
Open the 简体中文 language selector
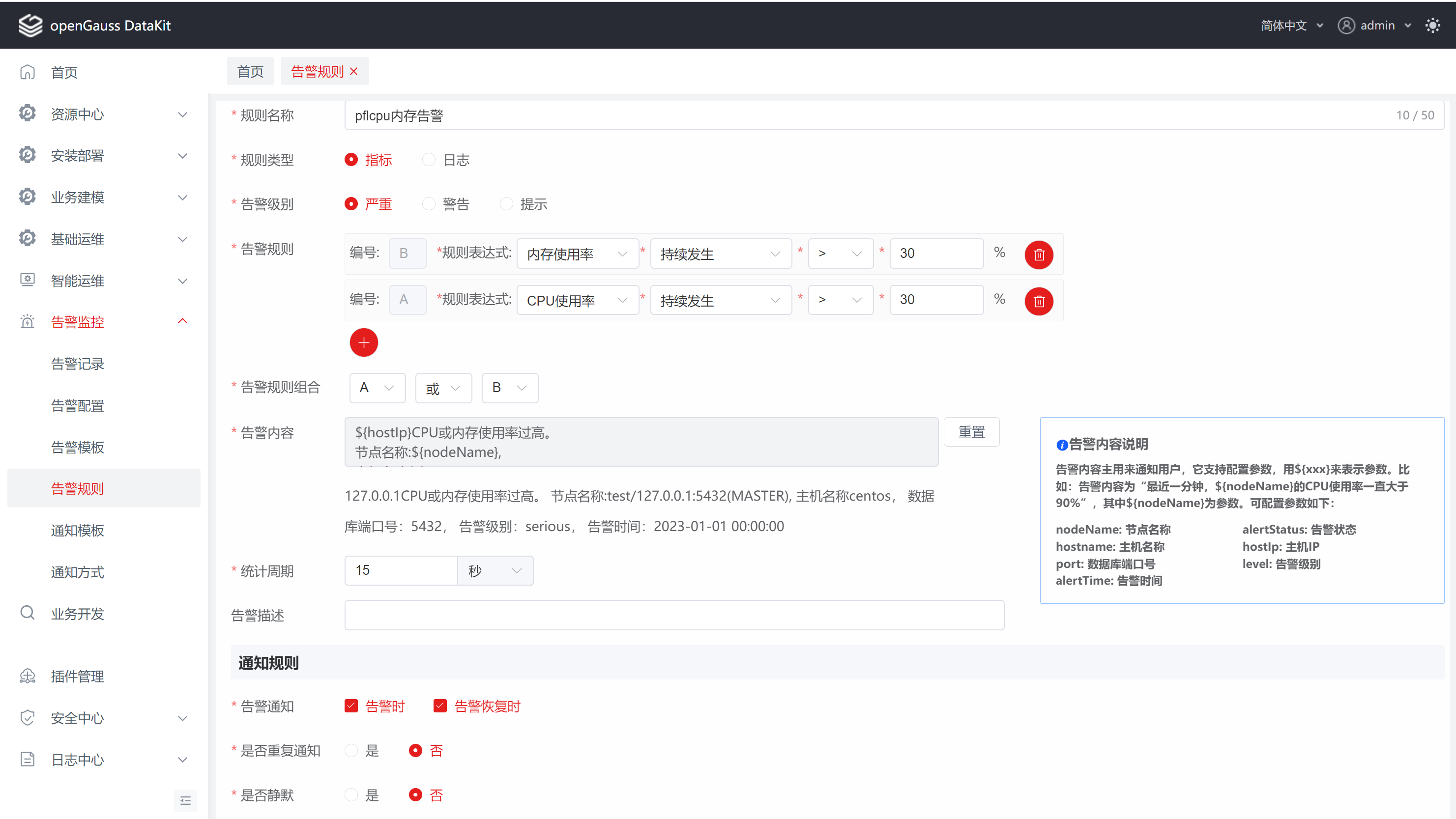click(x=1291, y=26)
